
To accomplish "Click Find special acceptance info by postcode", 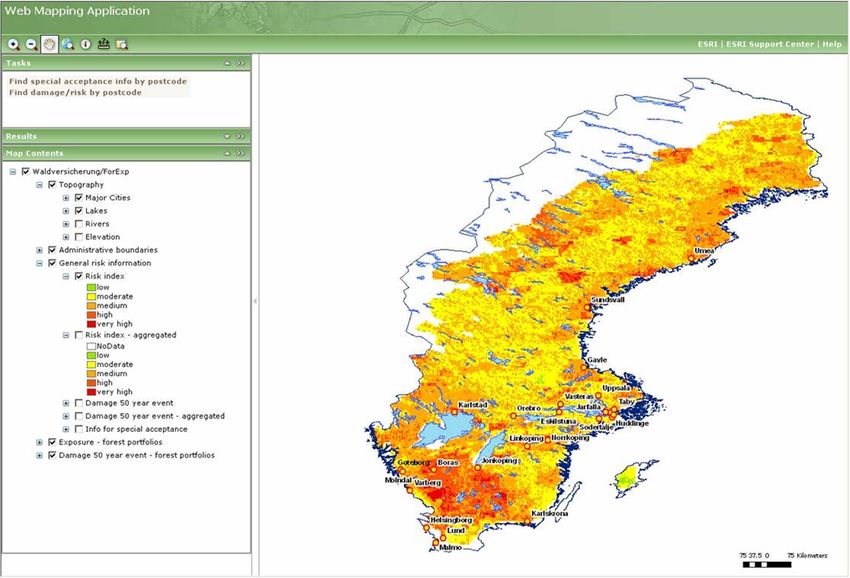I will [x=97, y=81].
